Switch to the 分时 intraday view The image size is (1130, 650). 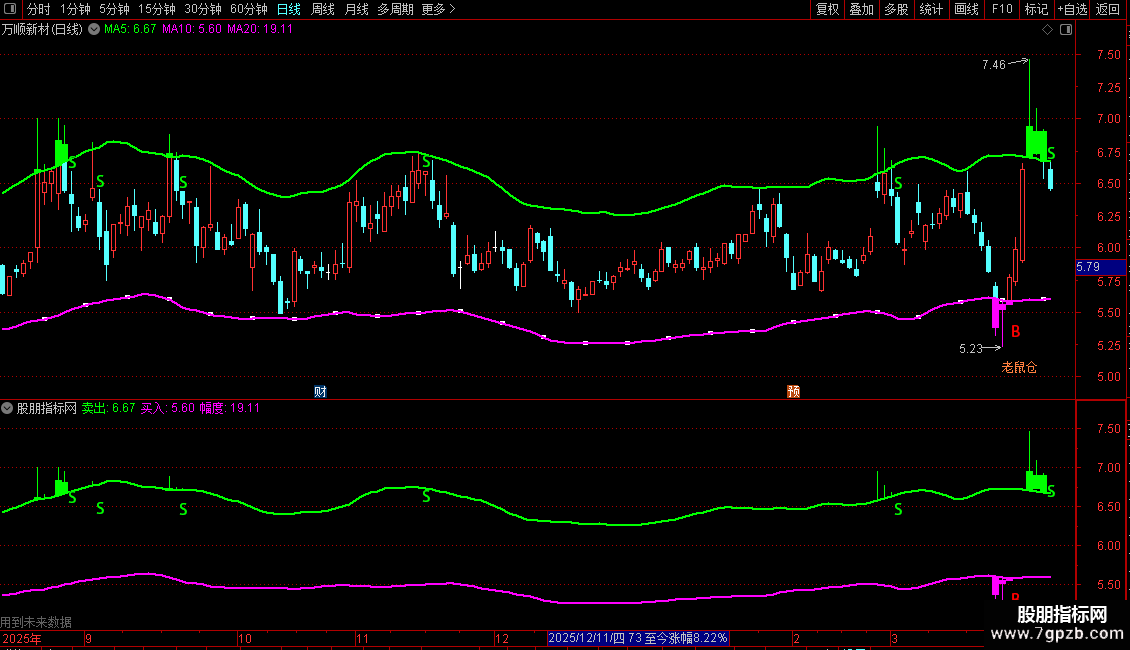pos(39,9)
